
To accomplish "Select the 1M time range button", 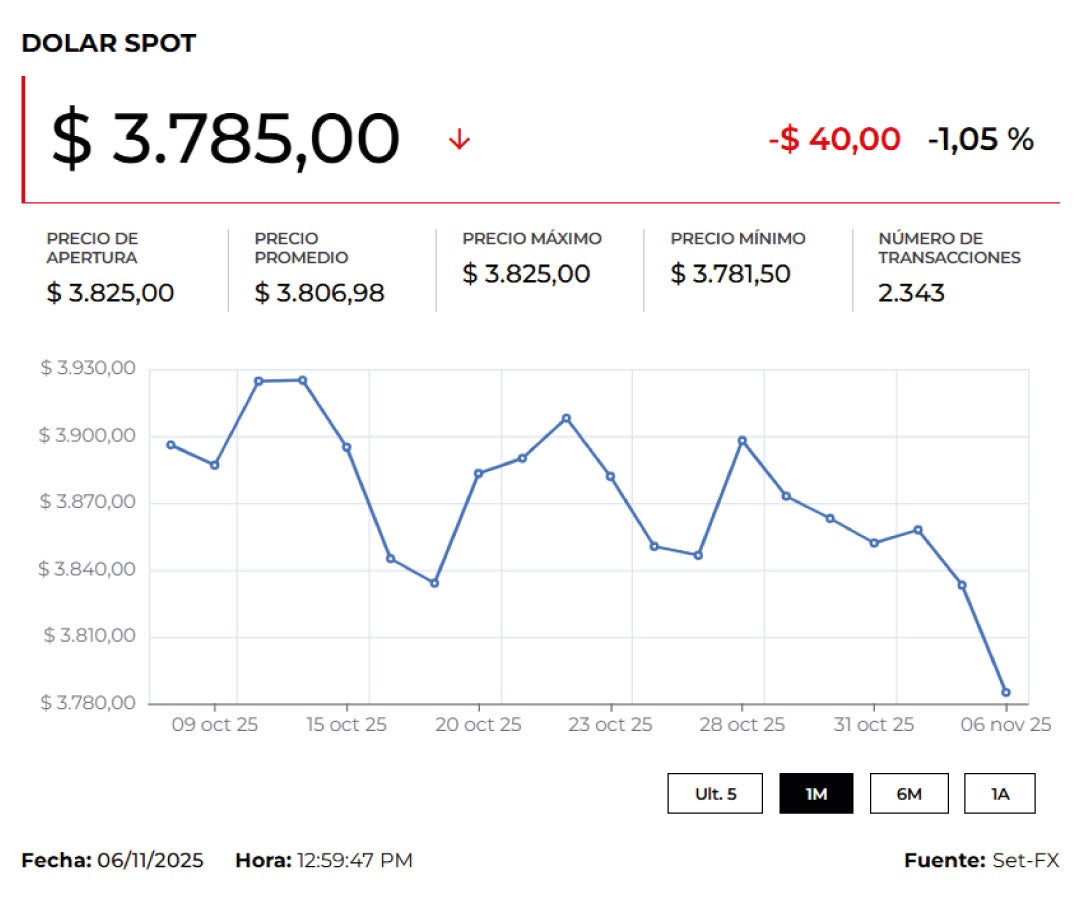I will coord(818,793).
